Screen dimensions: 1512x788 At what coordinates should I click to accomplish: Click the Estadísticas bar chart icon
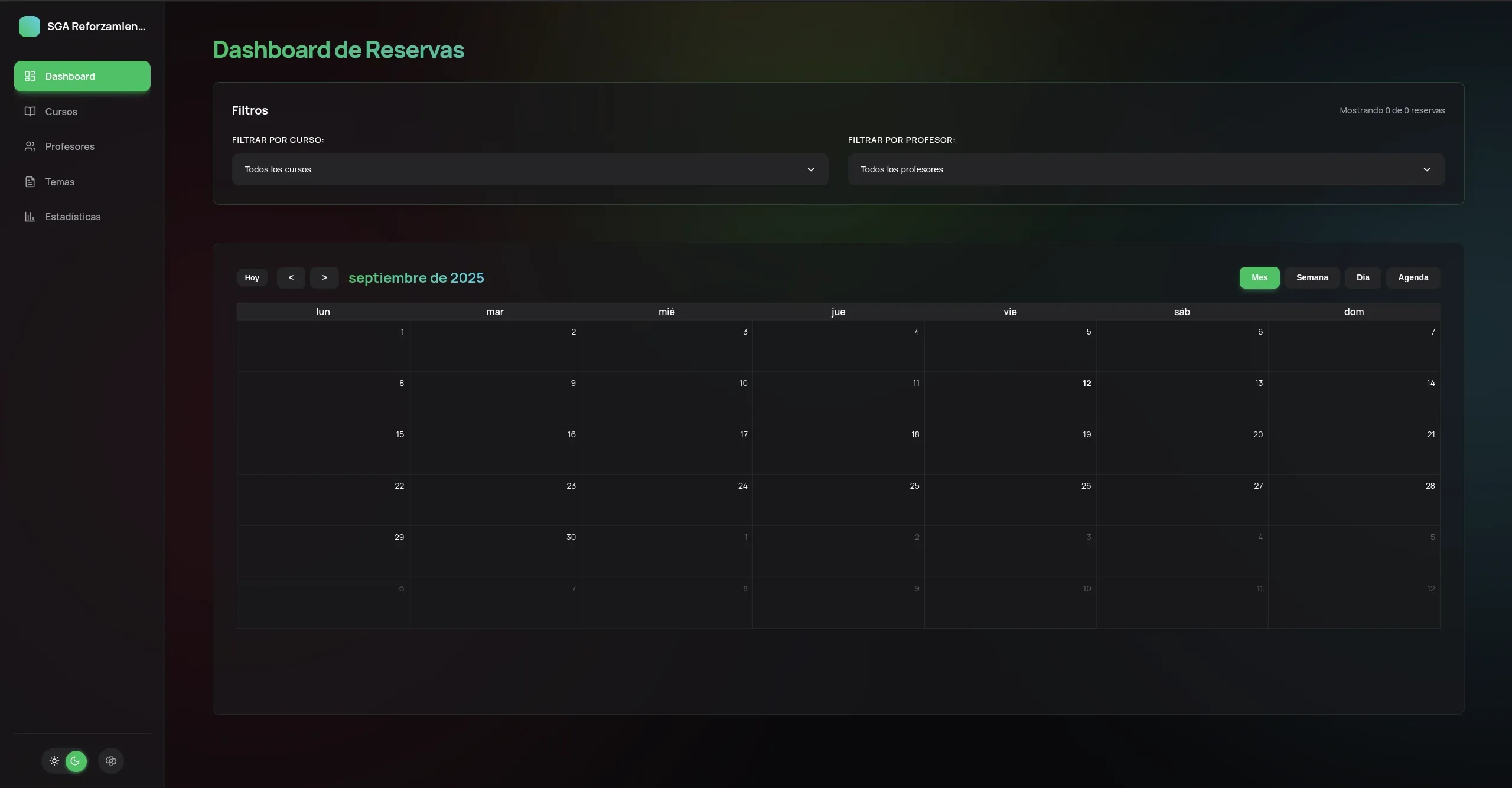30,217
